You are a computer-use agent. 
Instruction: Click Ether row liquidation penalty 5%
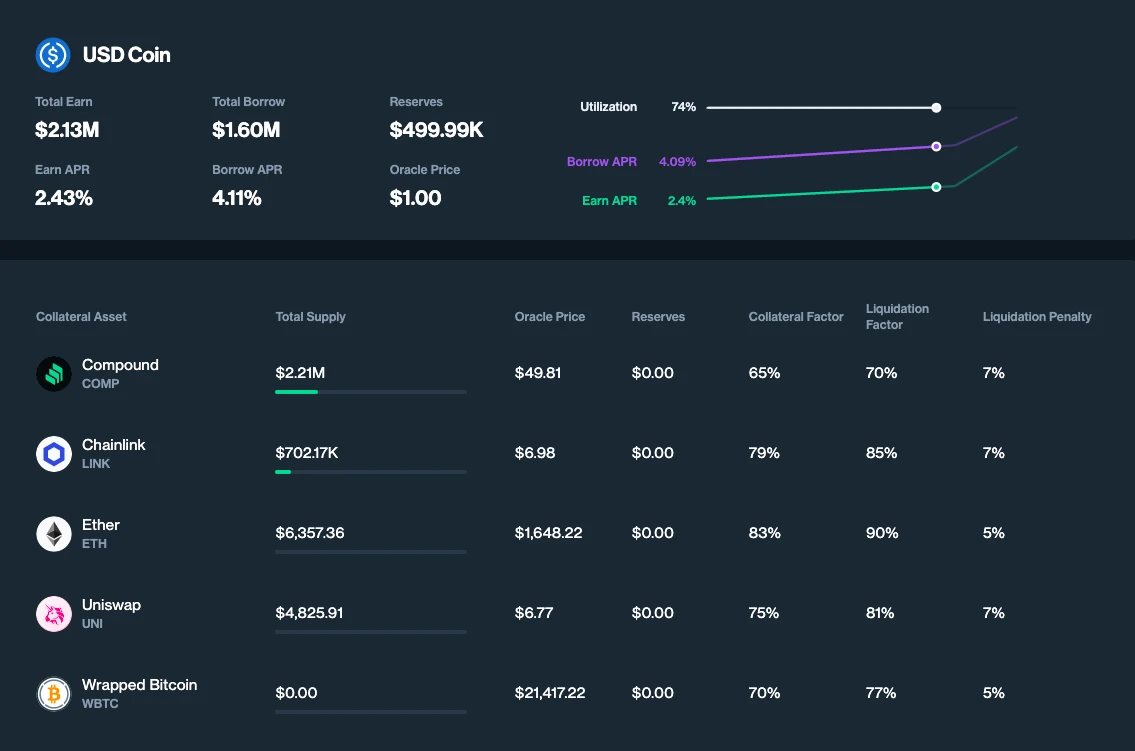(x=994, y=533)
